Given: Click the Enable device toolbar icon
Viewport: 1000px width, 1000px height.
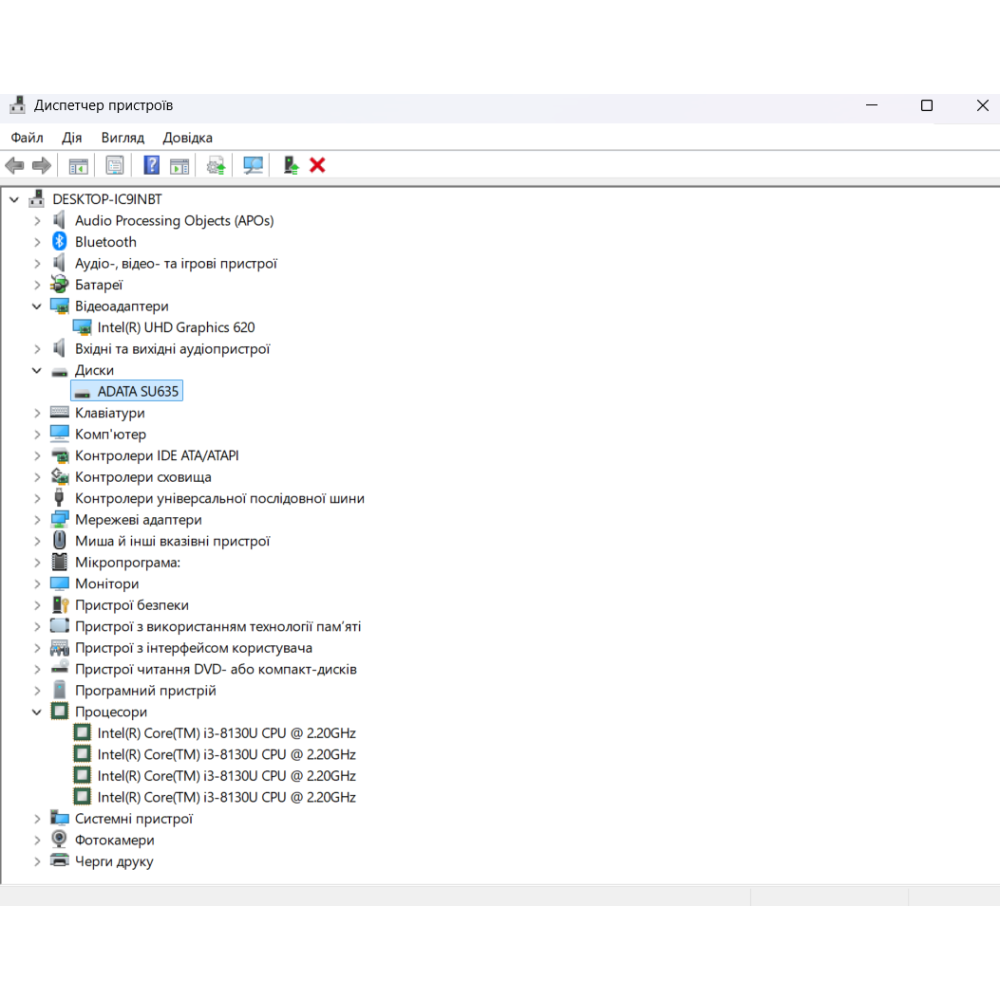Looking at the screenshot, I should click(290, 165).
